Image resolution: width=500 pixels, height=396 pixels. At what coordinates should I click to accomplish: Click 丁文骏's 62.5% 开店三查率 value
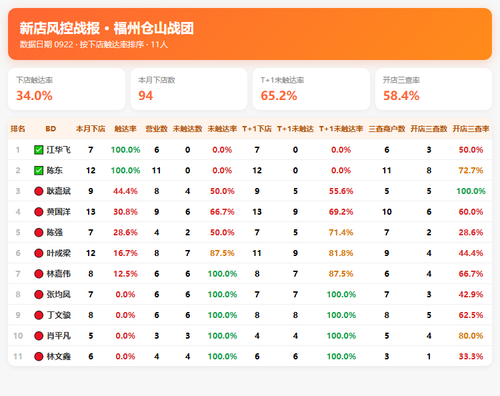[471, 315]
